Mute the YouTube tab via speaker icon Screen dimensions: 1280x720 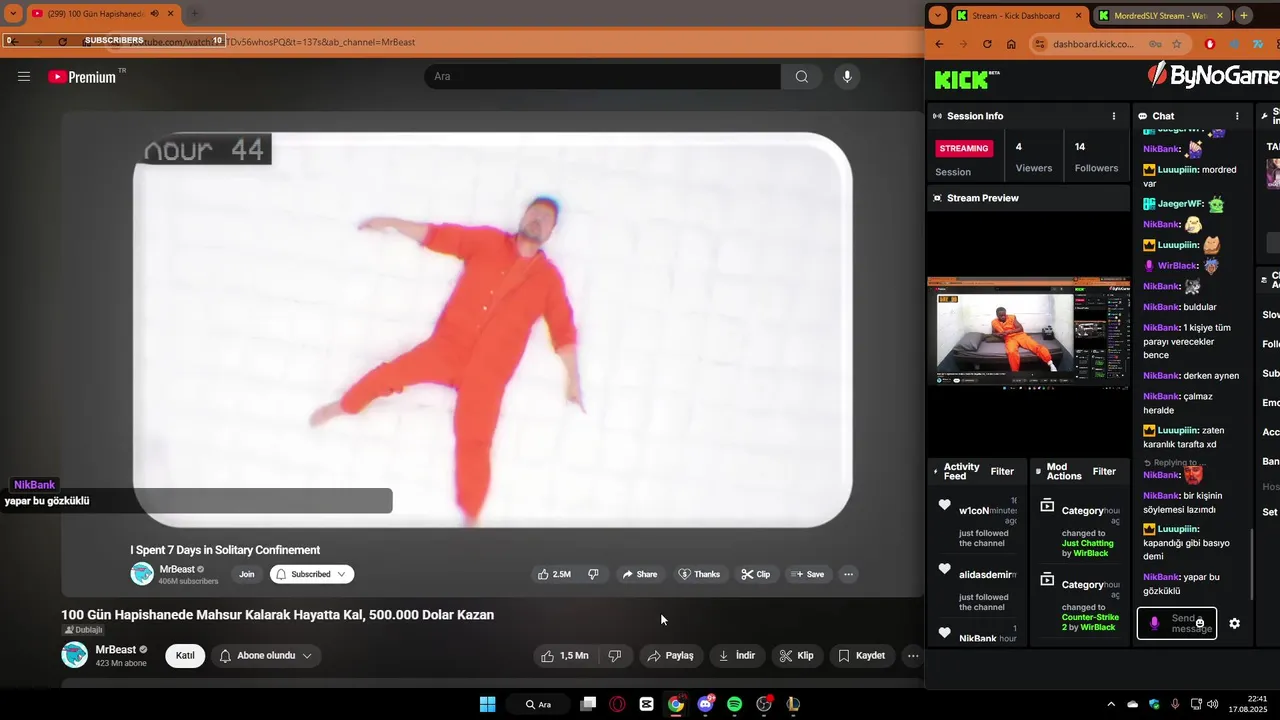tap(155, 14)
